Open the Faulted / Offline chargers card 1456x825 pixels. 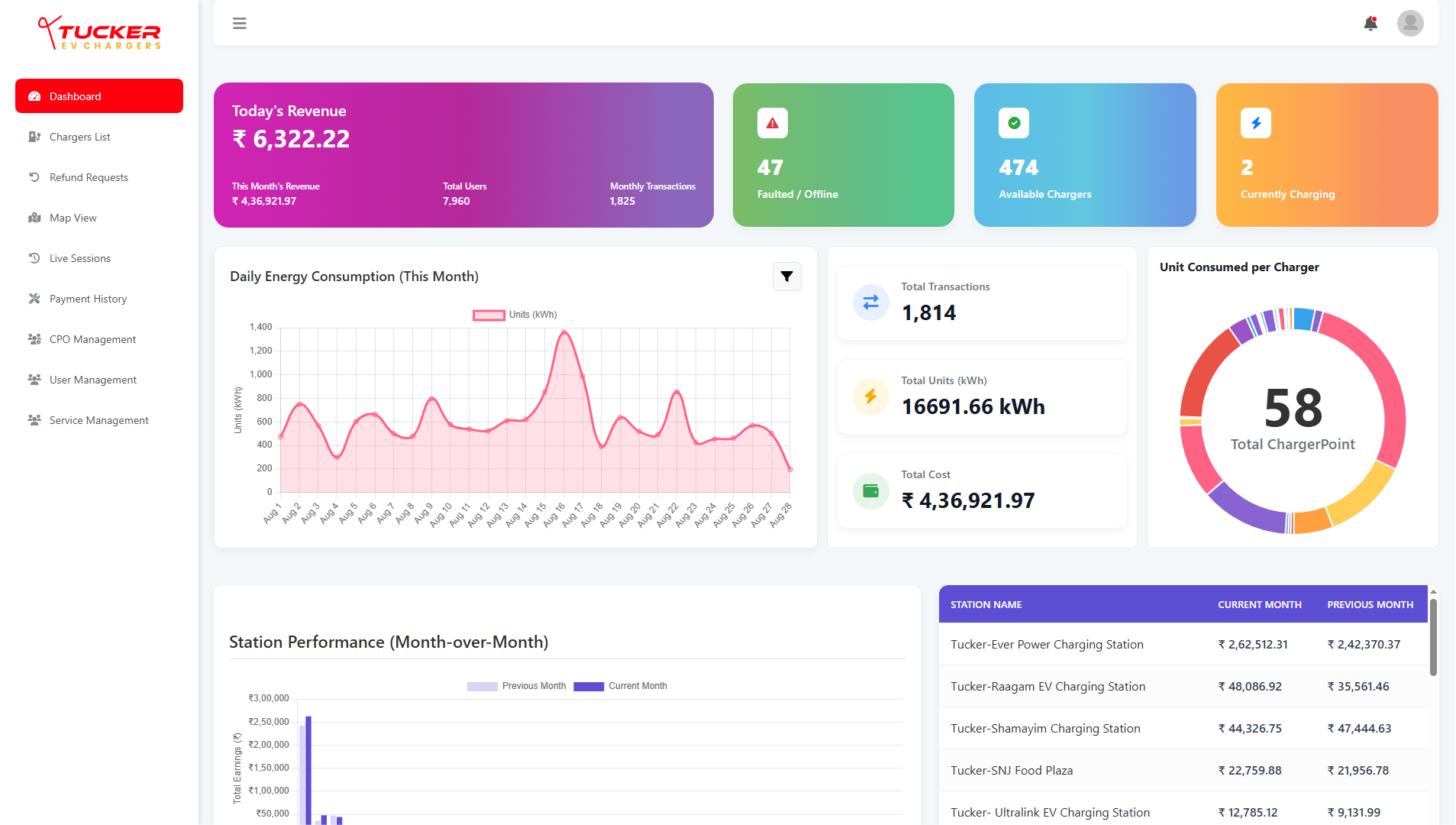click(x=844, y=155)
